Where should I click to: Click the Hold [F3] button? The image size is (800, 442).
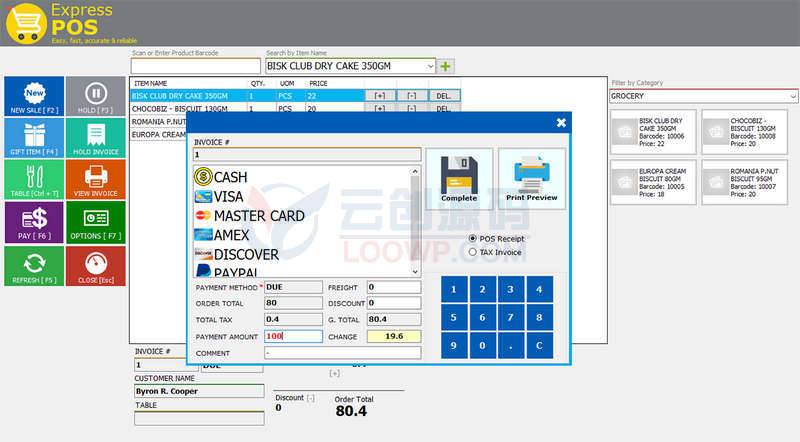click(x=95, y=96)
